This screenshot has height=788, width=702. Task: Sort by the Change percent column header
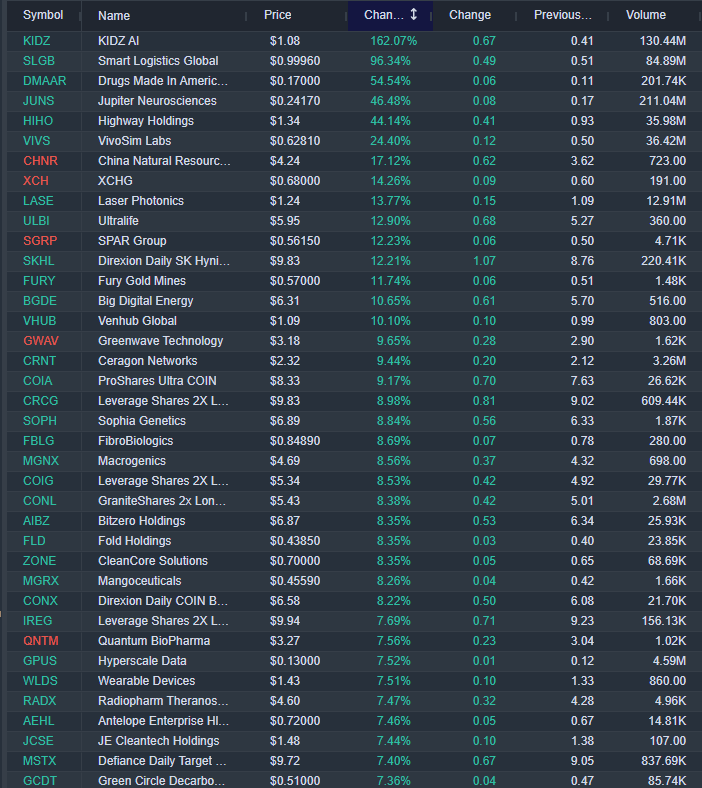[390, 15]
